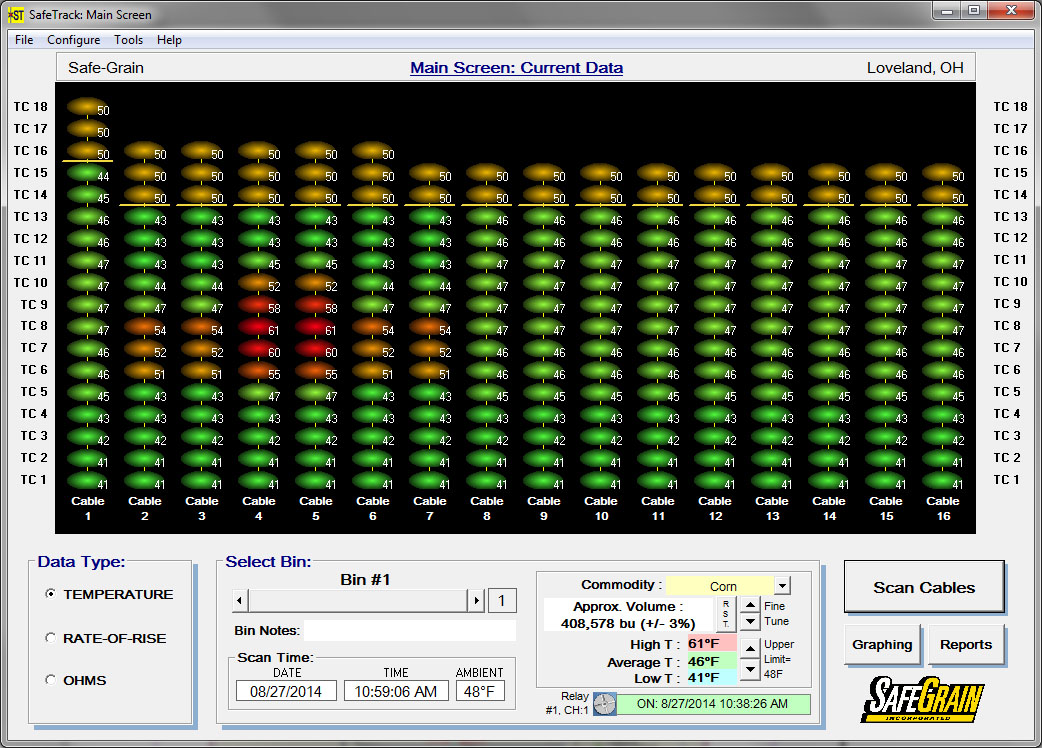1042x748 pixels.
Task: Open the Graphing window
Action: point(882,645)
